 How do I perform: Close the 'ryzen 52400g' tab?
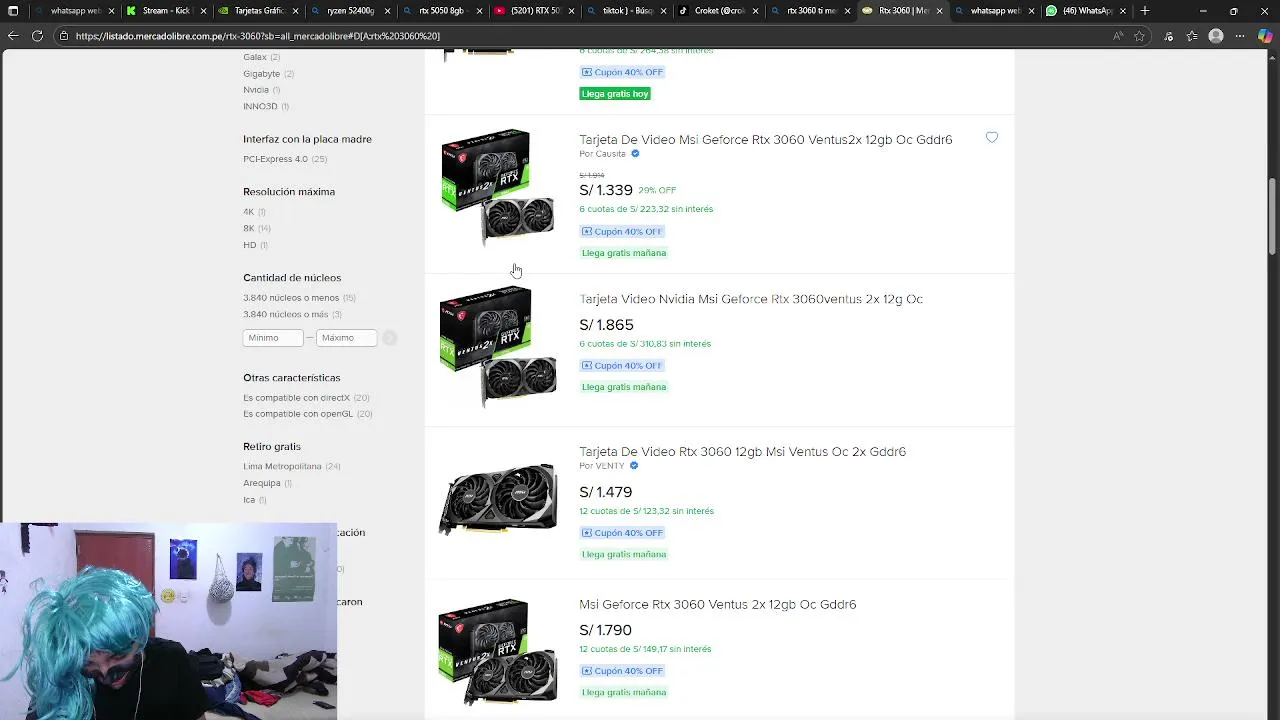387,11
